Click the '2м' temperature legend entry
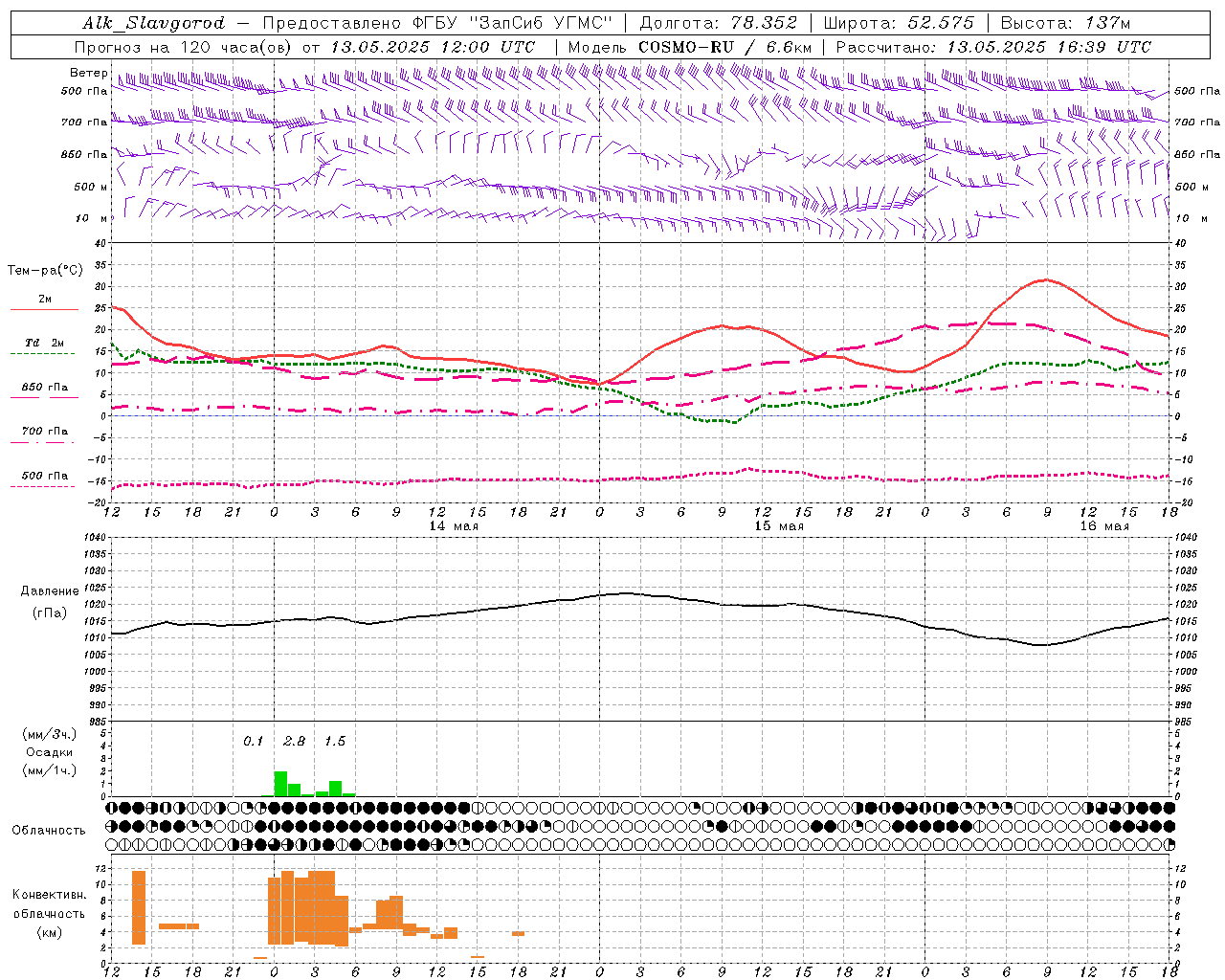 44,299
